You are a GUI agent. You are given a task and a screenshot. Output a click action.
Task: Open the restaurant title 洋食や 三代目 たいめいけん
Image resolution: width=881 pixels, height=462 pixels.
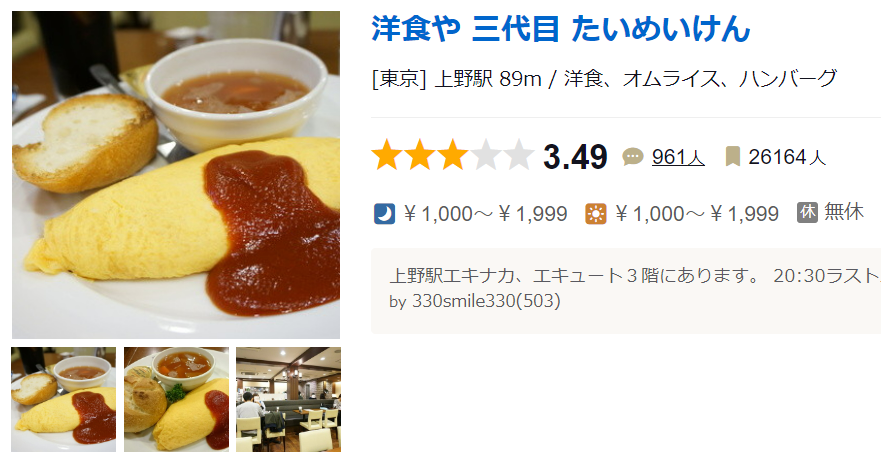pos(561,29)
